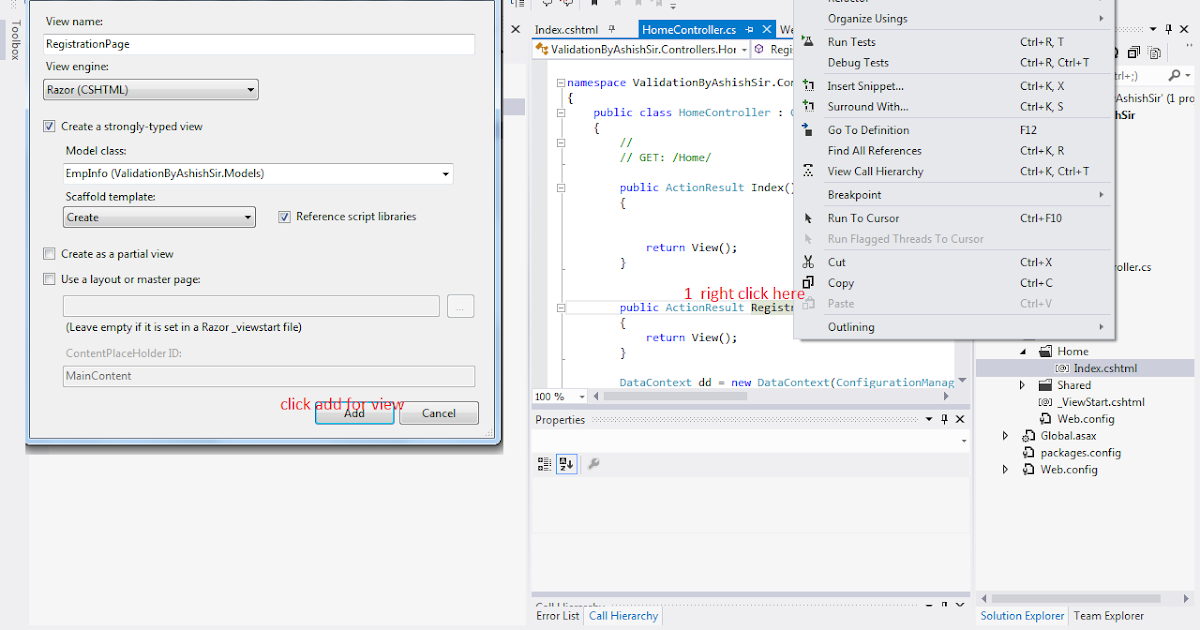This screenshot has width=1200, height=630.
Task: Open Solution Explorer window position dropdown
Action: tap(1155, 30)
